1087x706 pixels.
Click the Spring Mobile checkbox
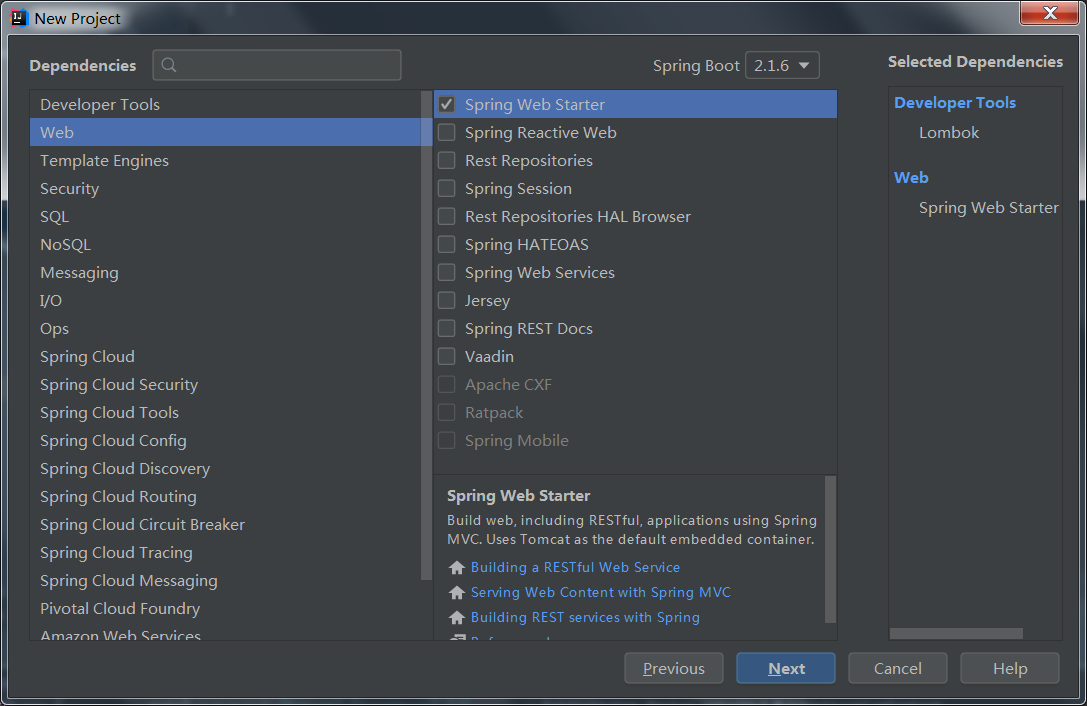446,440
